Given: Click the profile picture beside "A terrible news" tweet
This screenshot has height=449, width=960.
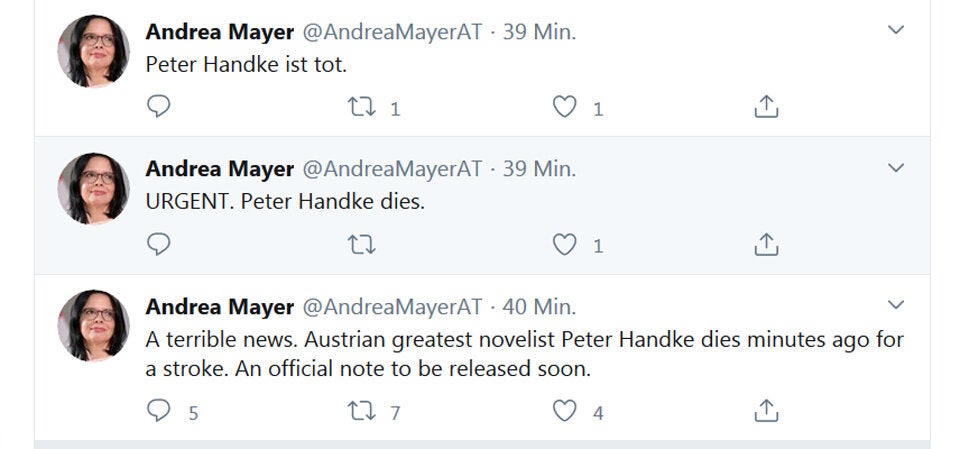Looking at the screenshot, I should pos(93,325).
